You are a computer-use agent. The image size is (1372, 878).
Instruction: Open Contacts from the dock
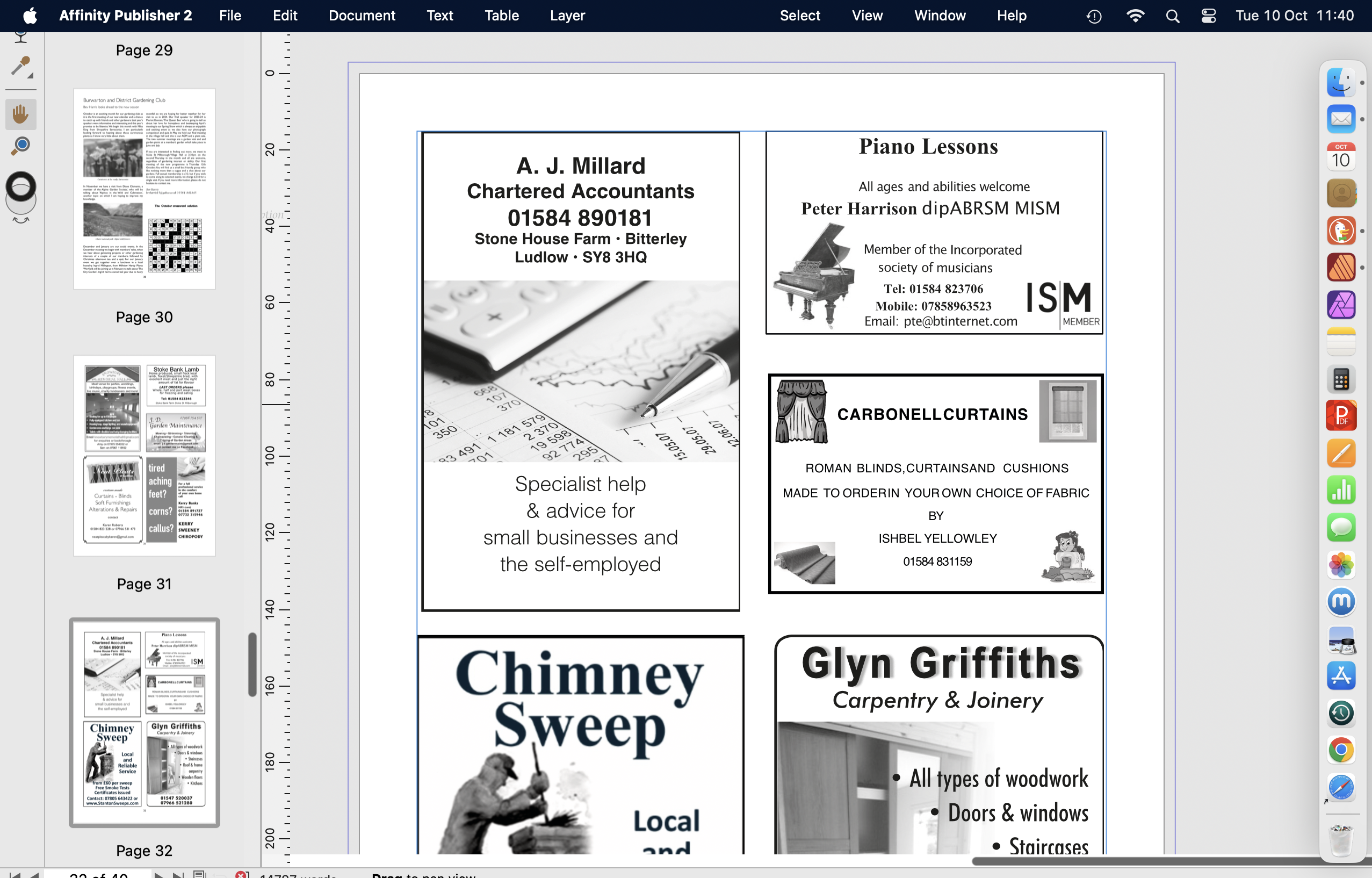click(1341, 193)
